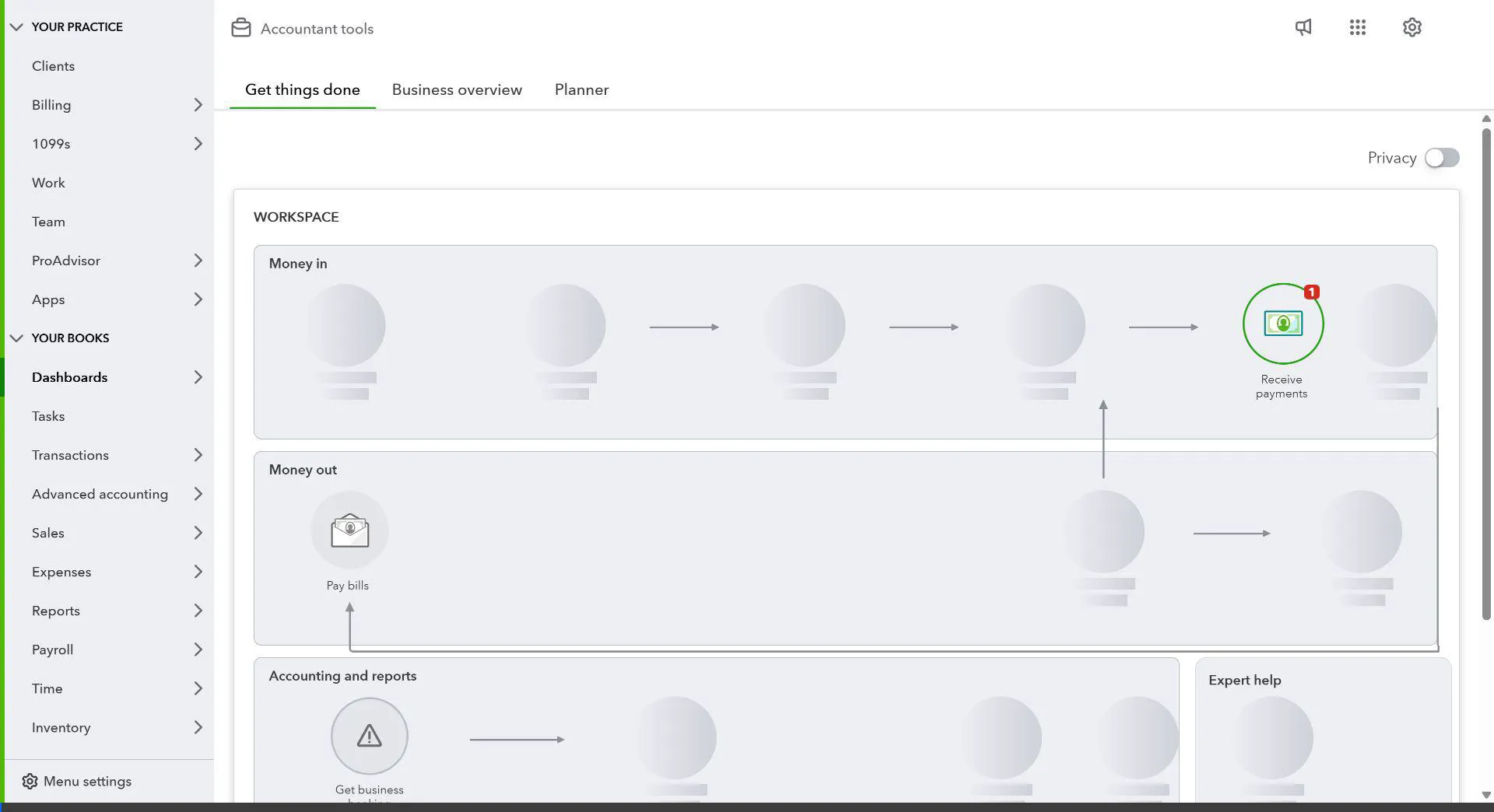Open the apps grid icon
The height and width of the screenshot is (812, 1494).
tap(1358, 27)
